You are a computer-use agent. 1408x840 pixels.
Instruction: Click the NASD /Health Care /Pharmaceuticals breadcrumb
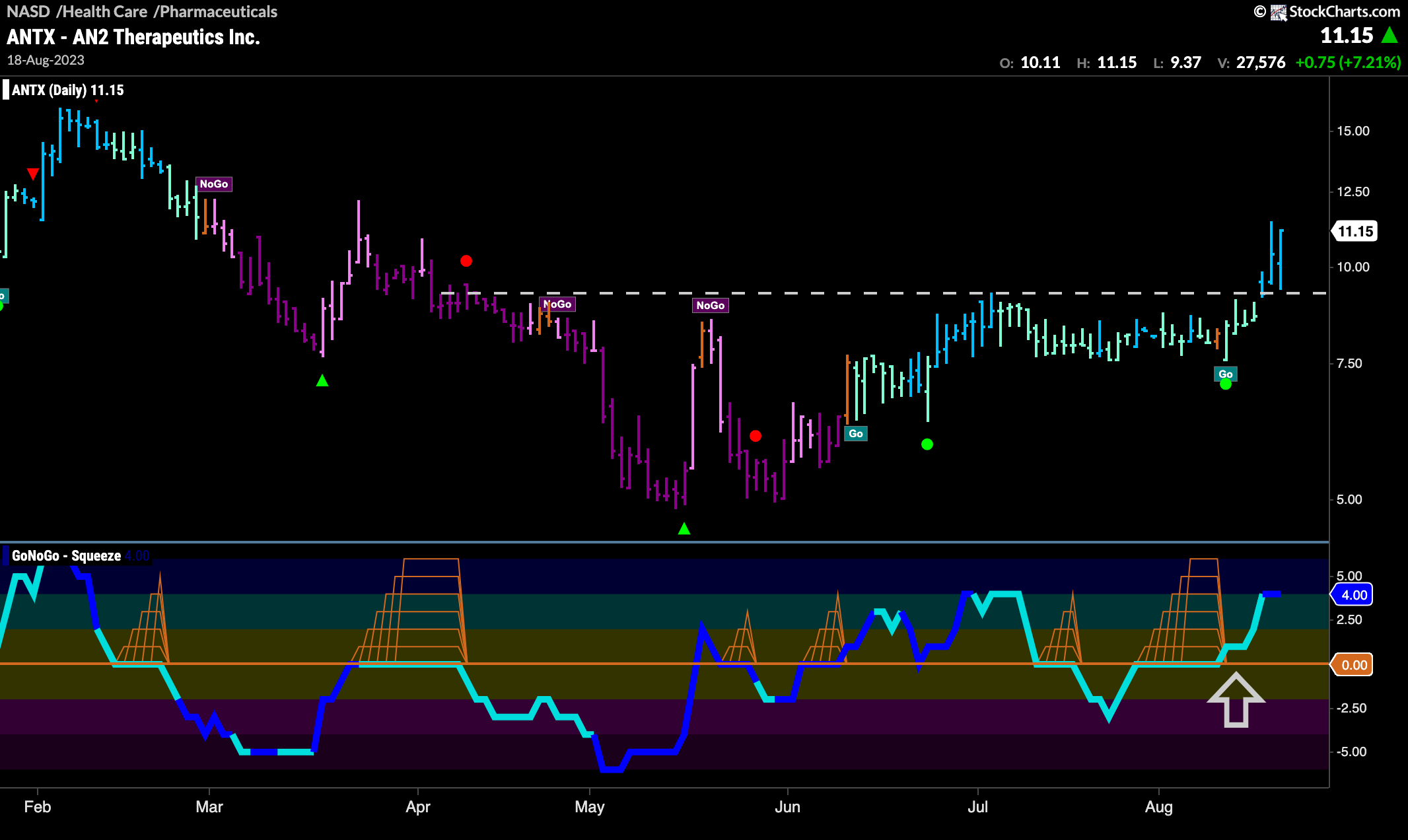click(142, 11)
